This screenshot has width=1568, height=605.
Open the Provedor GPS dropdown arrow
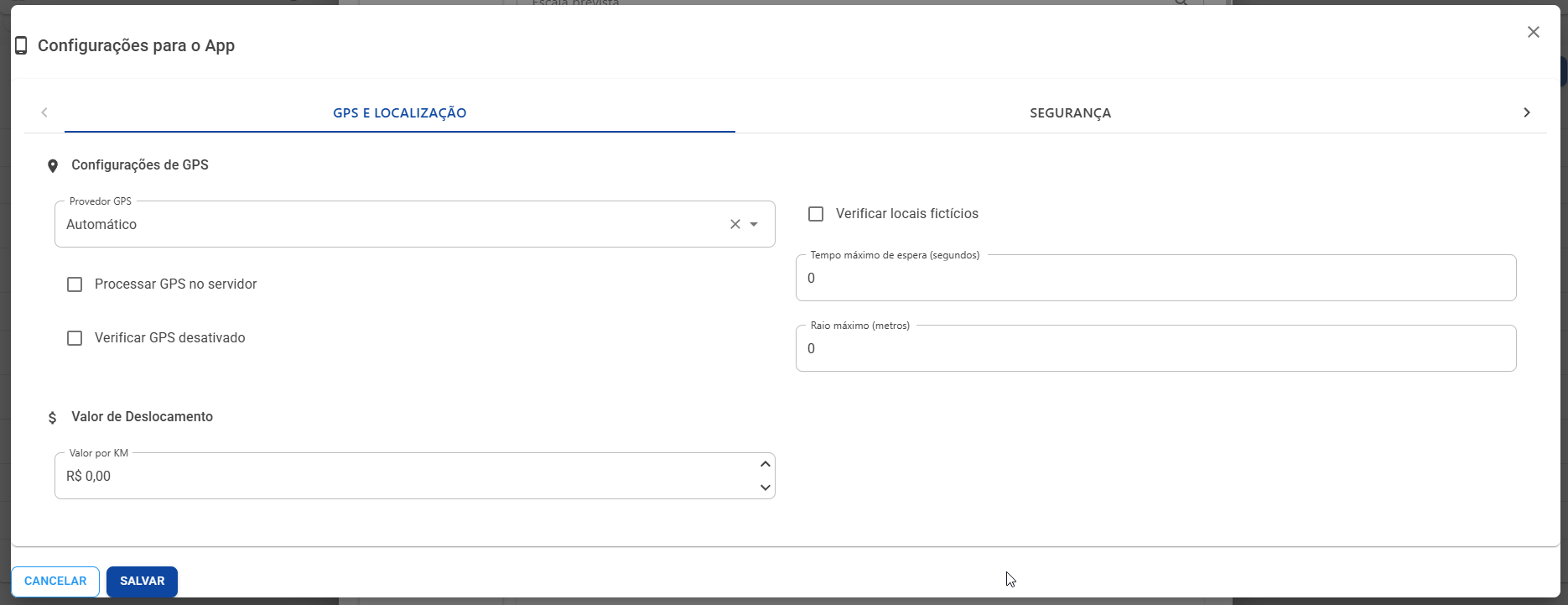754,224
